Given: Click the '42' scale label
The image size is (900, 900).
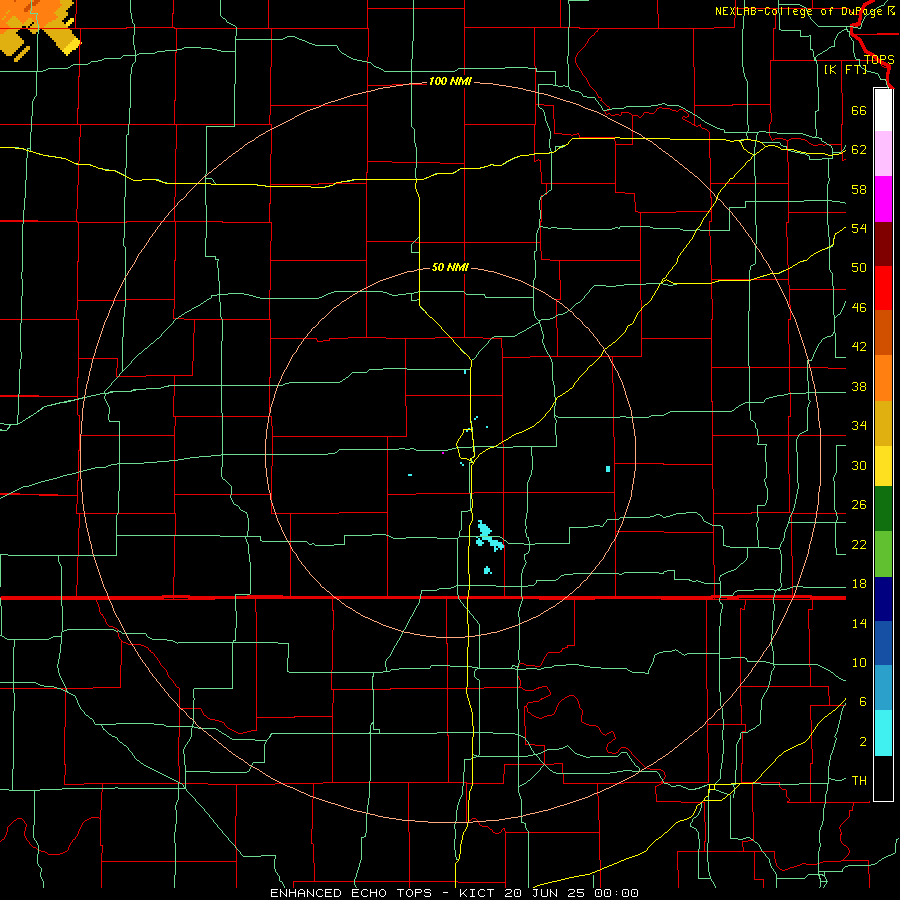Looking at the screenshot, I should (x=859, y=347).
